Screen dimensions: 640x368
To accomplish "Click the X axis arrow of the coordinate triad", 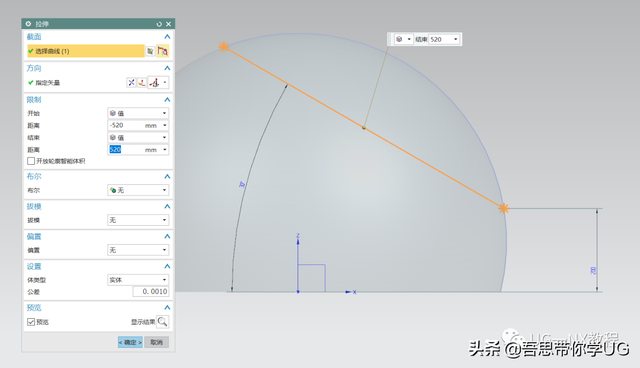I will tap(350, 292).
